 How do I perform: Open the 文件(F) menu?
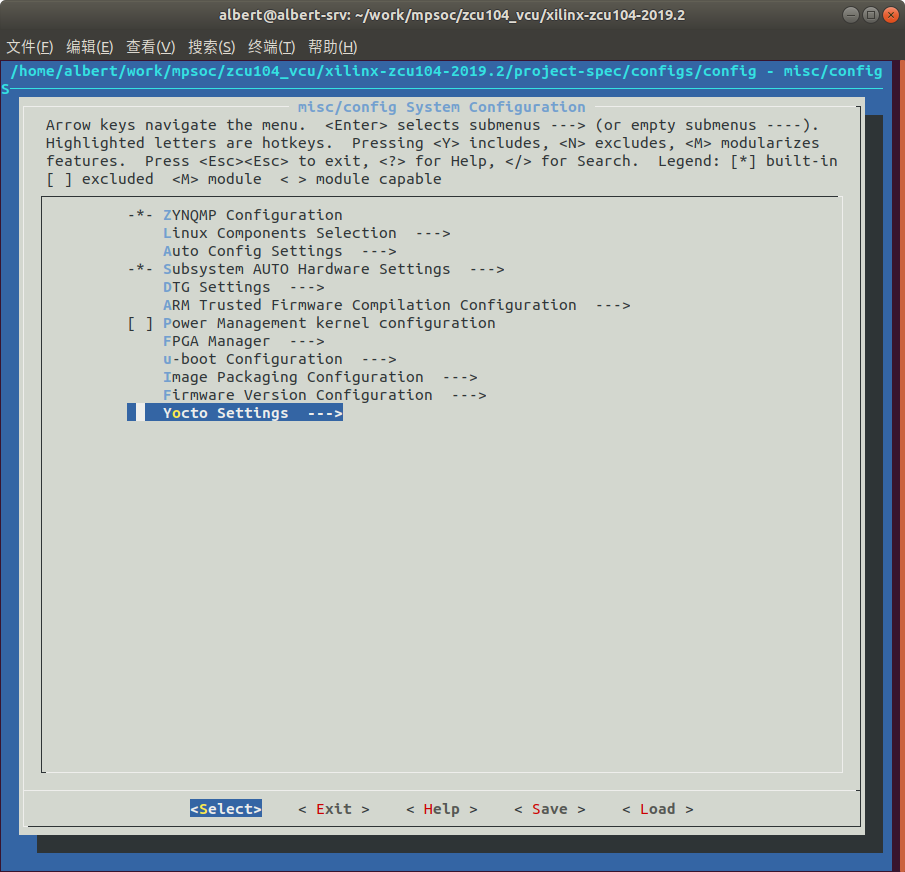29,47
